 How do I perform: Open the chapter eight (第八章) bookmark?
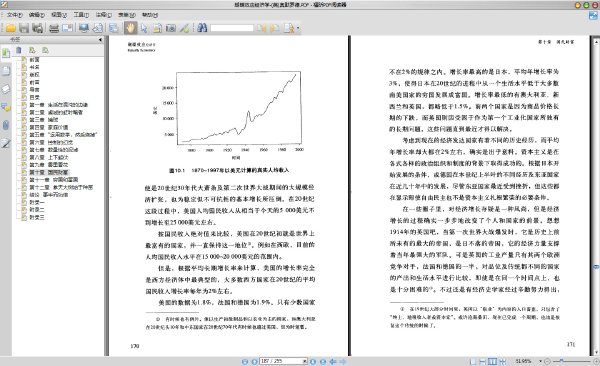pos(49,157)
